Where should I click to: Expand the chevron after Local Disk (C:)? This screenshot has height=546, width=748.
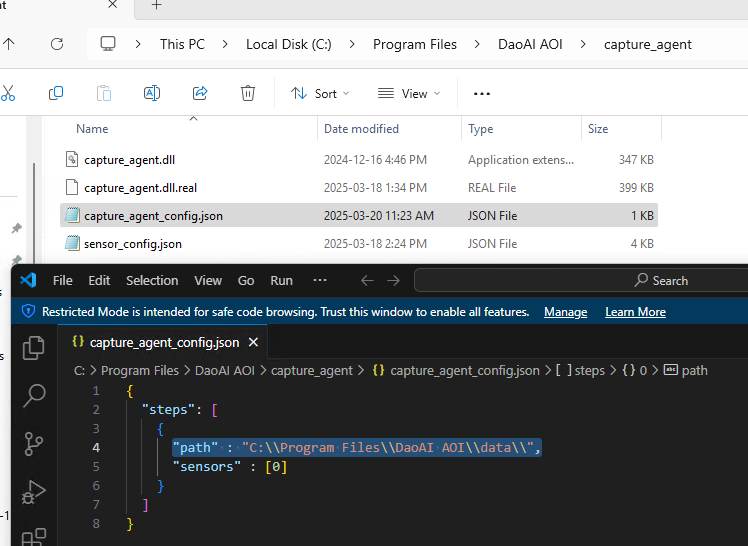352,44
